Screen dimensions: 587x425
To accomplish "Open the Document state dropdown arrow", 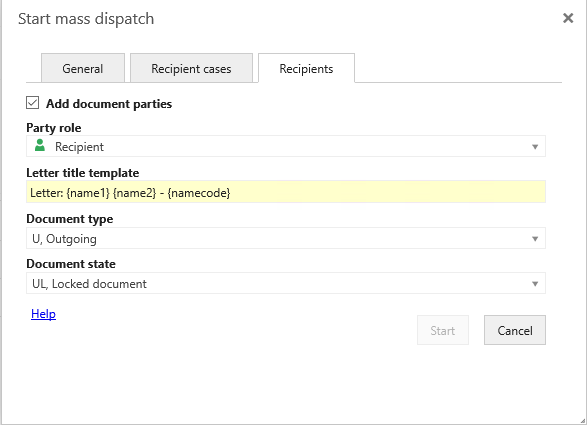I will coord(535,284).
